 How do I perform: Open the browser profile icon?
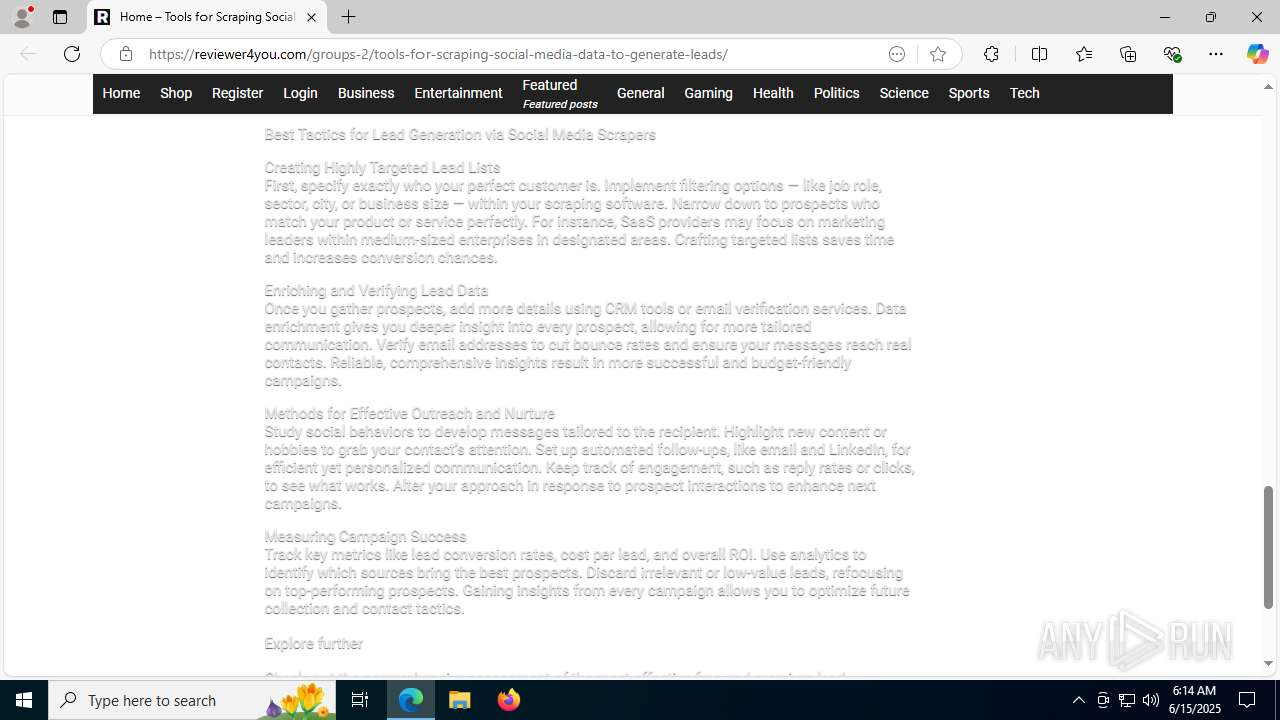pos(22,17)
